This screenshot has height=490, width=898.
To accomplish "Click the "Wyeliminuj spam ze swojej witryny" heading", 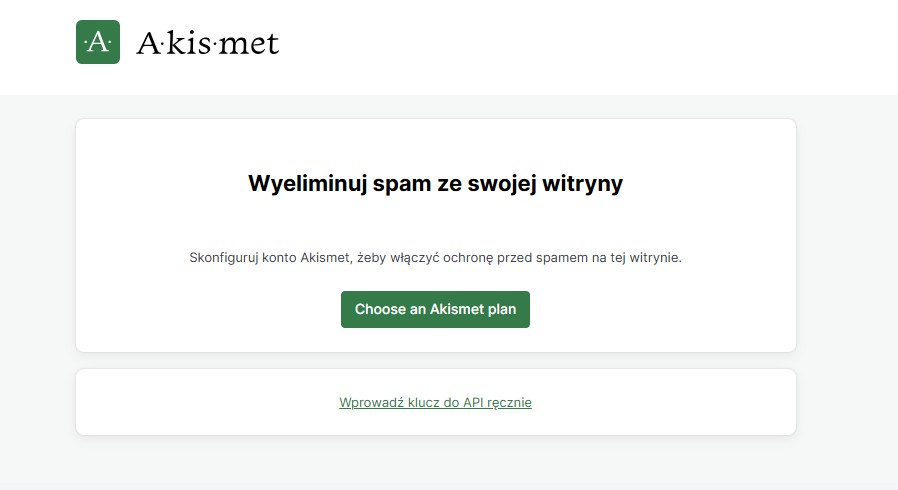I will point(435,184).
